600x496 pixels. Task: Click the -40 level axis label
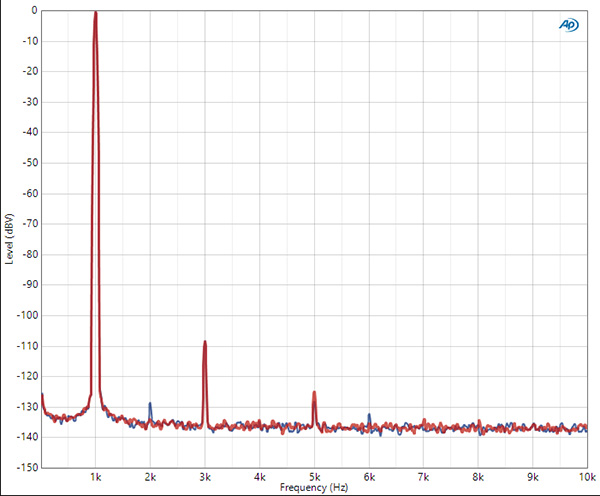pos(30,132)
